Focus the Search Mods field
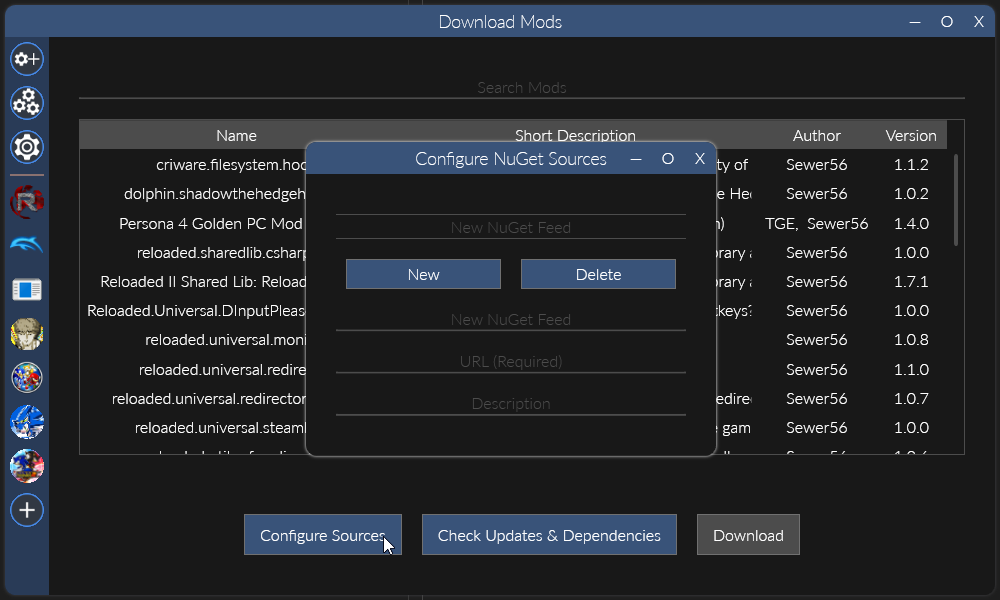Viewport: 1000px width, 600px height. tap(522, 87)
